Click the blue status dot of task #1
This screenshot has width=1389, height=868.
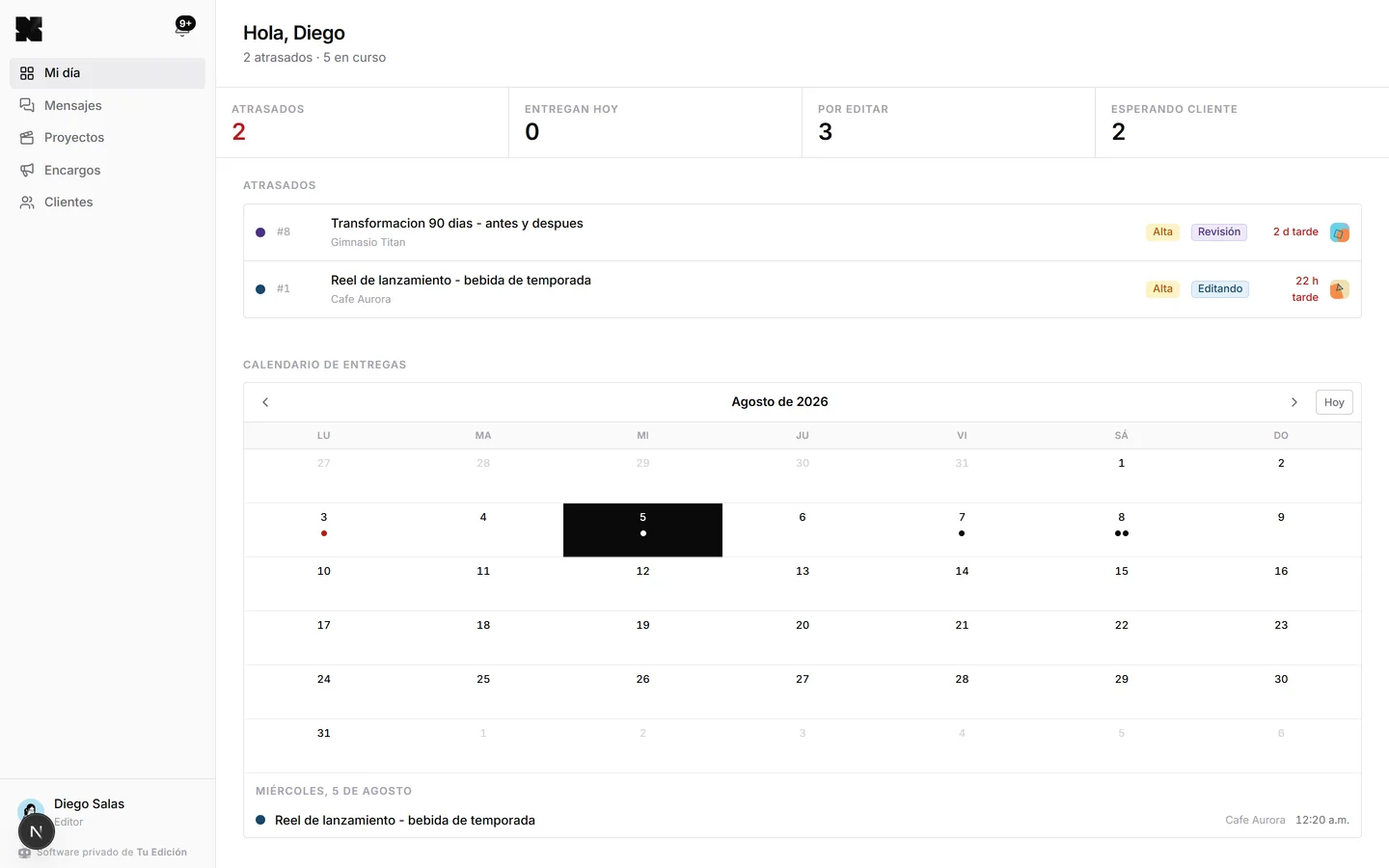[260, 289]
